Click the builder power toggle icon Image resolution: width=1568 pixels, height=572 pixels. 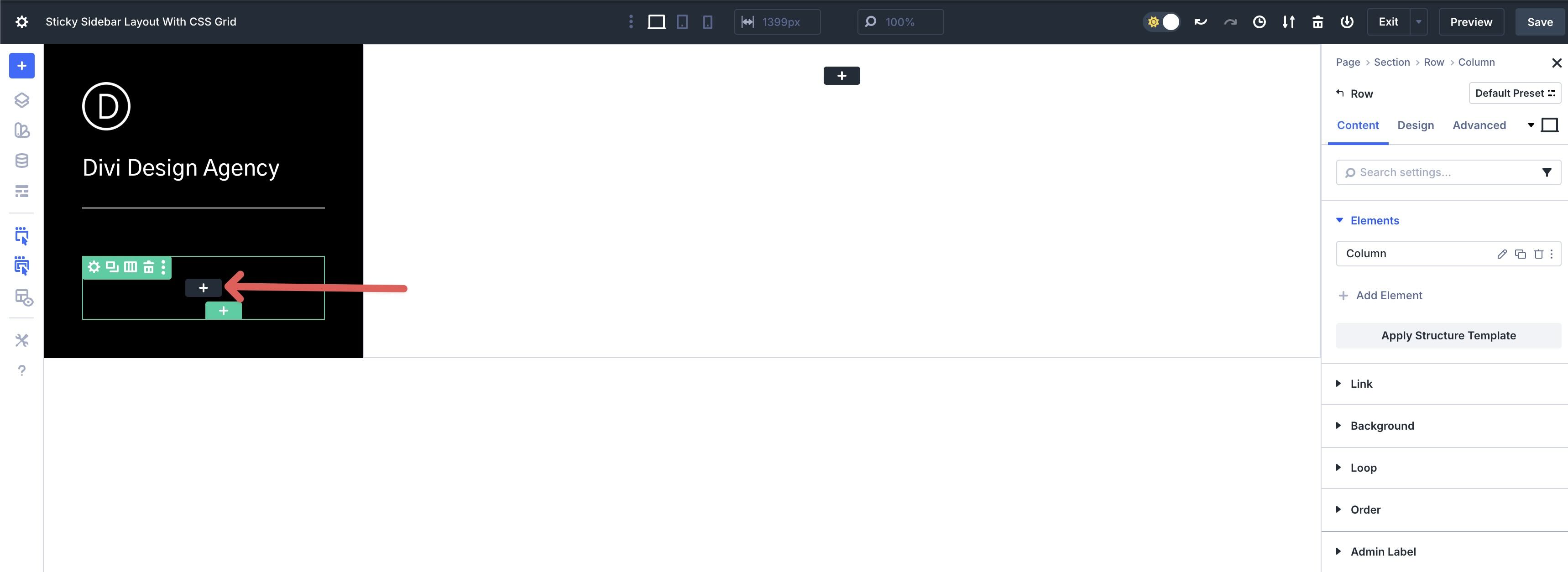coord(1347,22)
